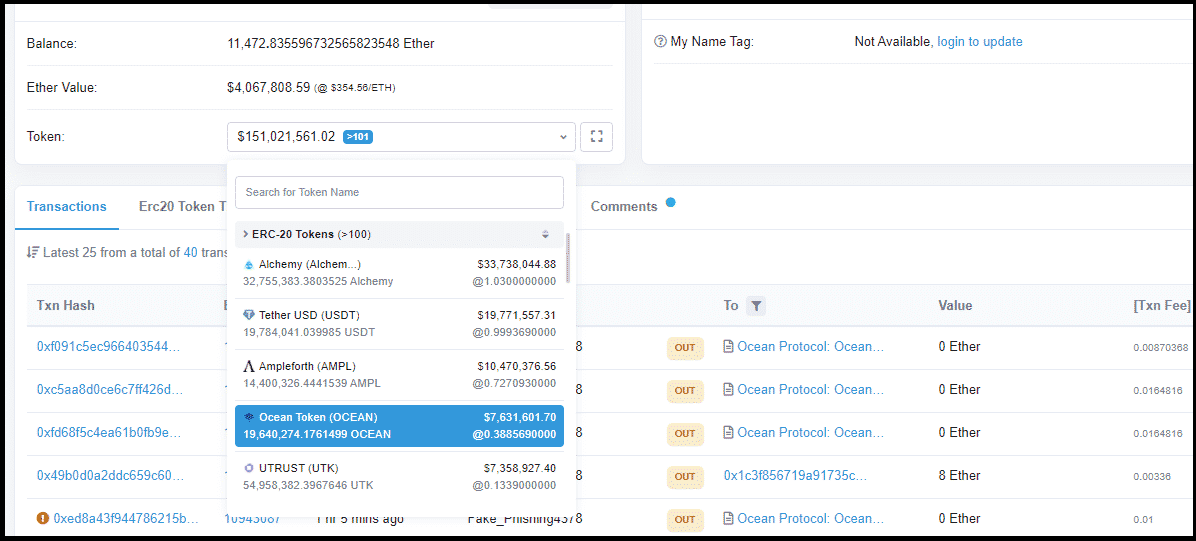1196x541 pixels.
Task: Open the Comments tab
Action: tap(624, 207)
